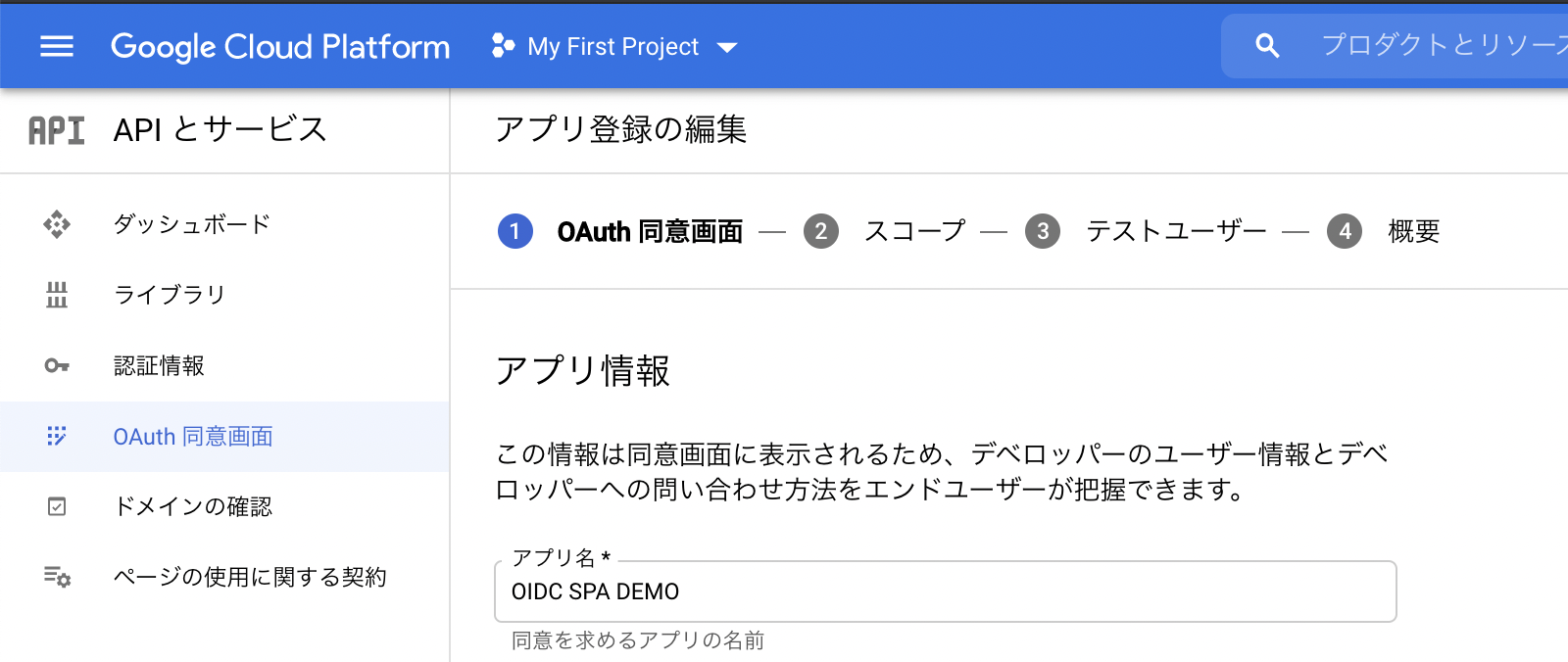Click the key icon next to 認証情報
This screenshot has width=1568, height=662.
pyautogui.click(x=59, y=365)
